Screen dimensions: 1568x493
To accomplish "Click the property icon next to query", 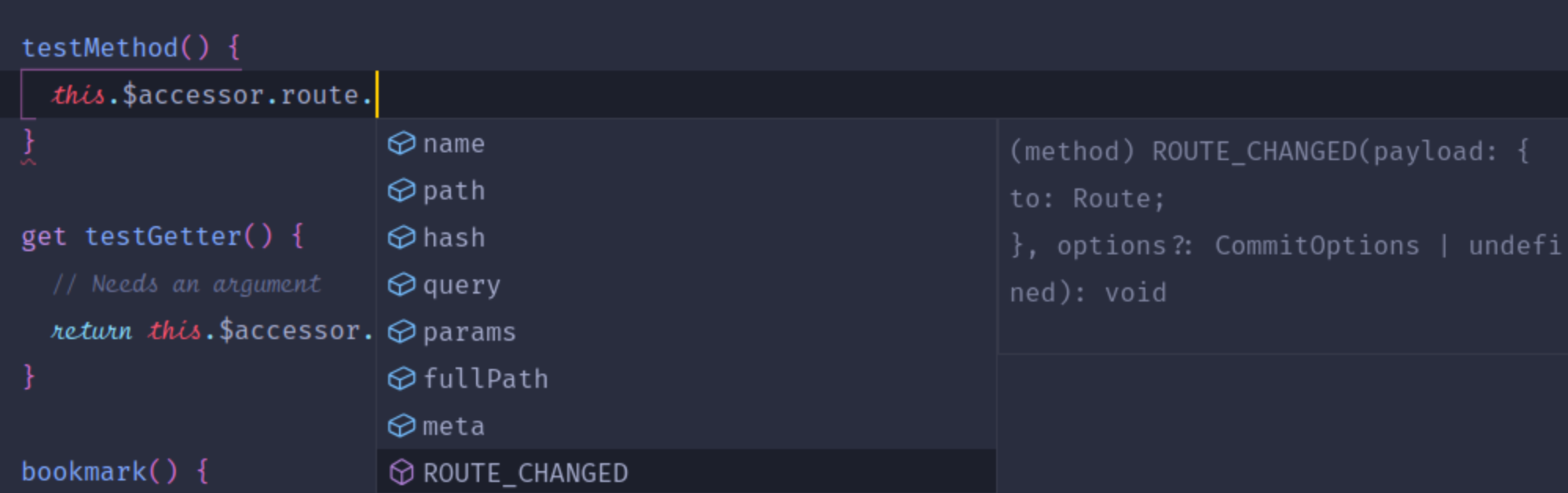I will (x=401, y=284).
